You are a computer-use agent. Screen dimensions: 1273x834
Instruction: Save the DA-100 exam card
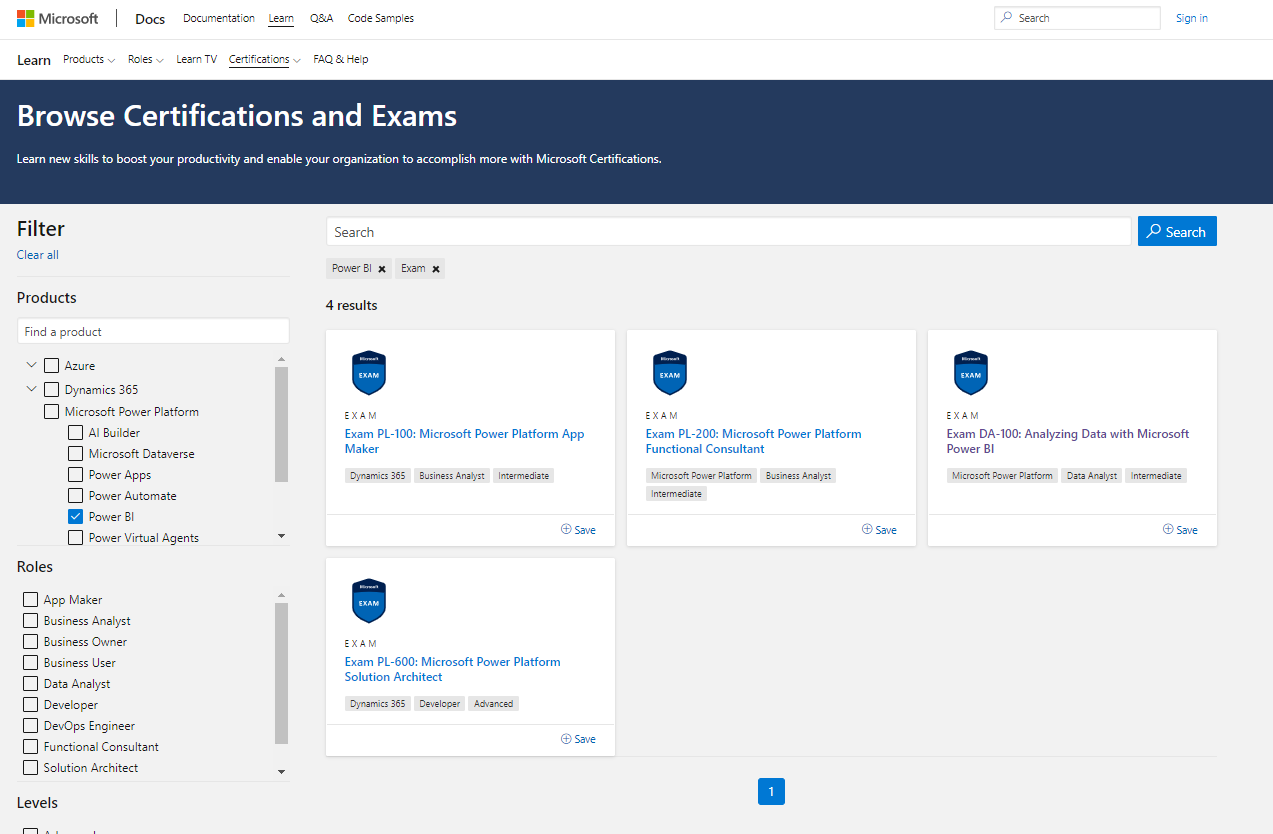coord(1180,530)
